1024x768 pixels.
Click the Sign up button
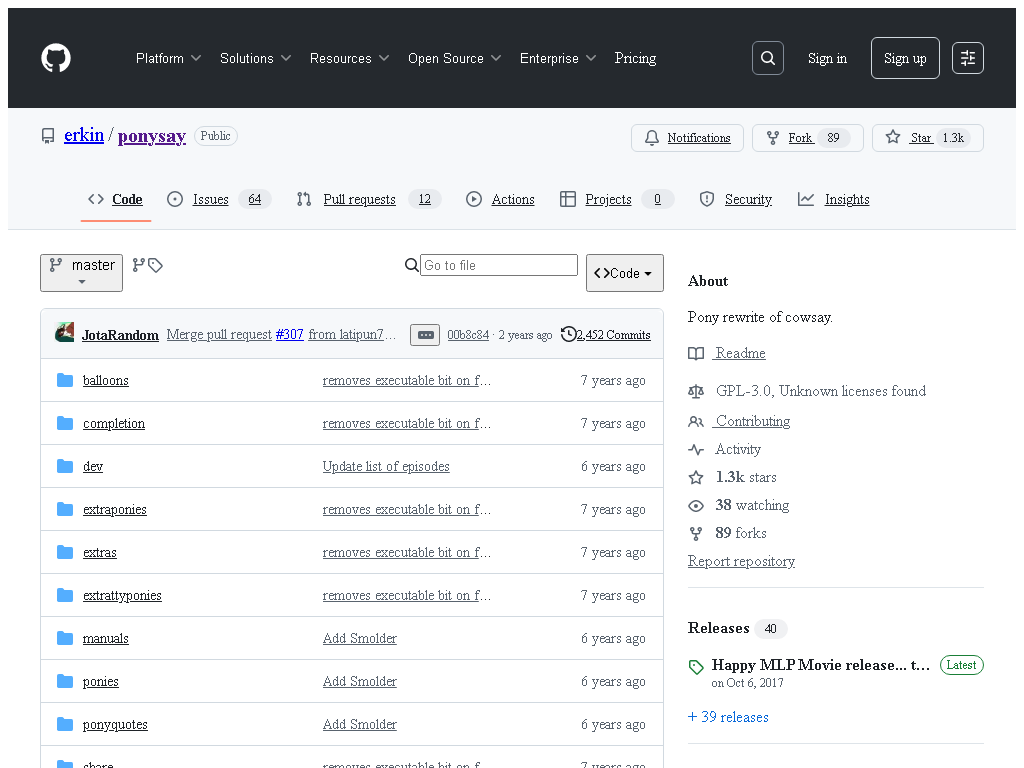click(904, 58)
